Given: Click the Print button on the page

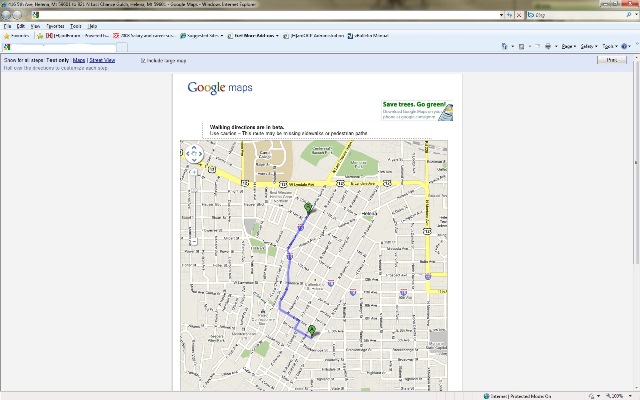Looking at the screenshot, I should pos(611,60).
